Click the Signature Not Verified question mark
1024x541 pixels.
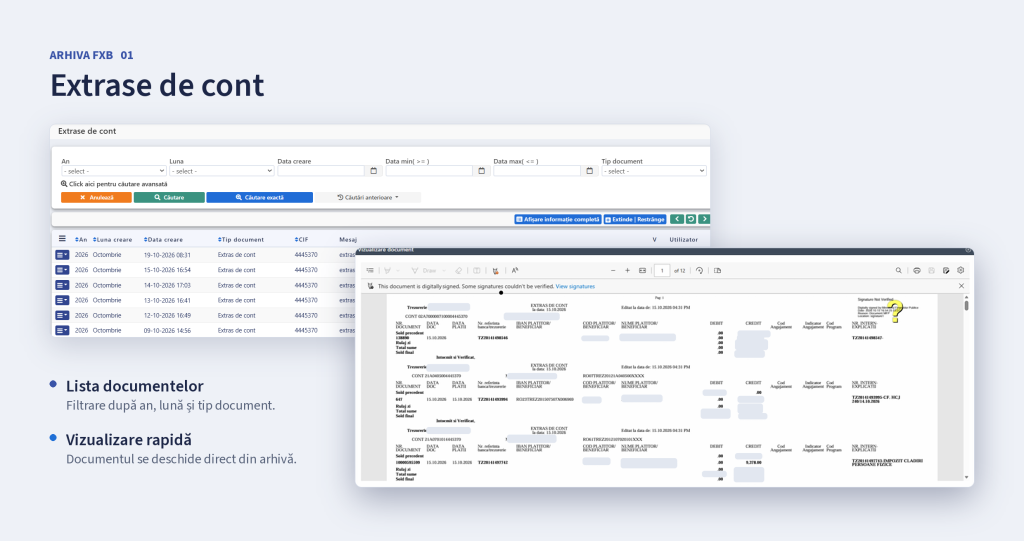(895, 311)
